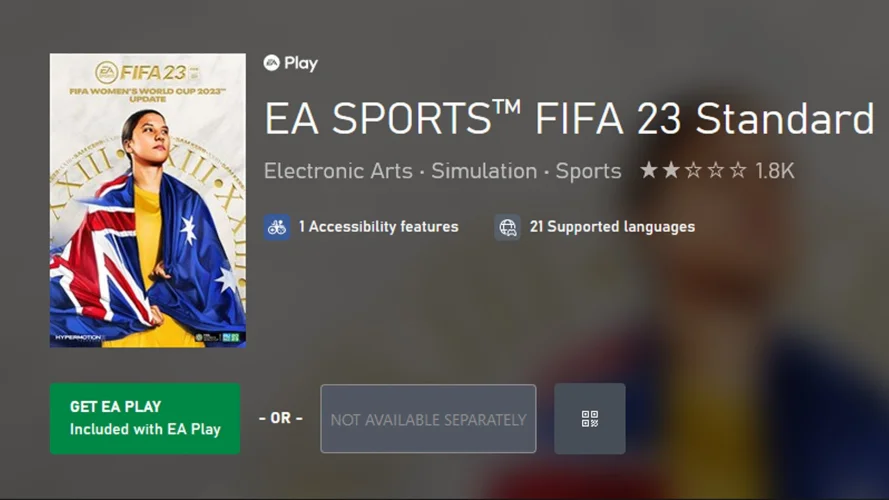Open the 1 Accessibility features details
The width and height of the screenshot is (889, 500).
(378, 227)
